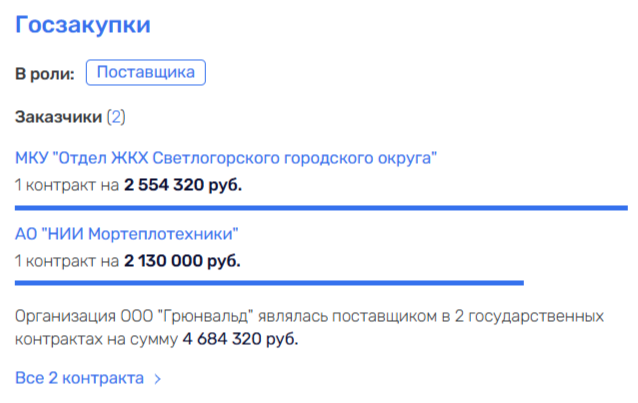Image resolution: width=638 pixels, height=403 pixels.
Task: Click the word "Организация" starting the summary
Action: (x=58, y=317)
